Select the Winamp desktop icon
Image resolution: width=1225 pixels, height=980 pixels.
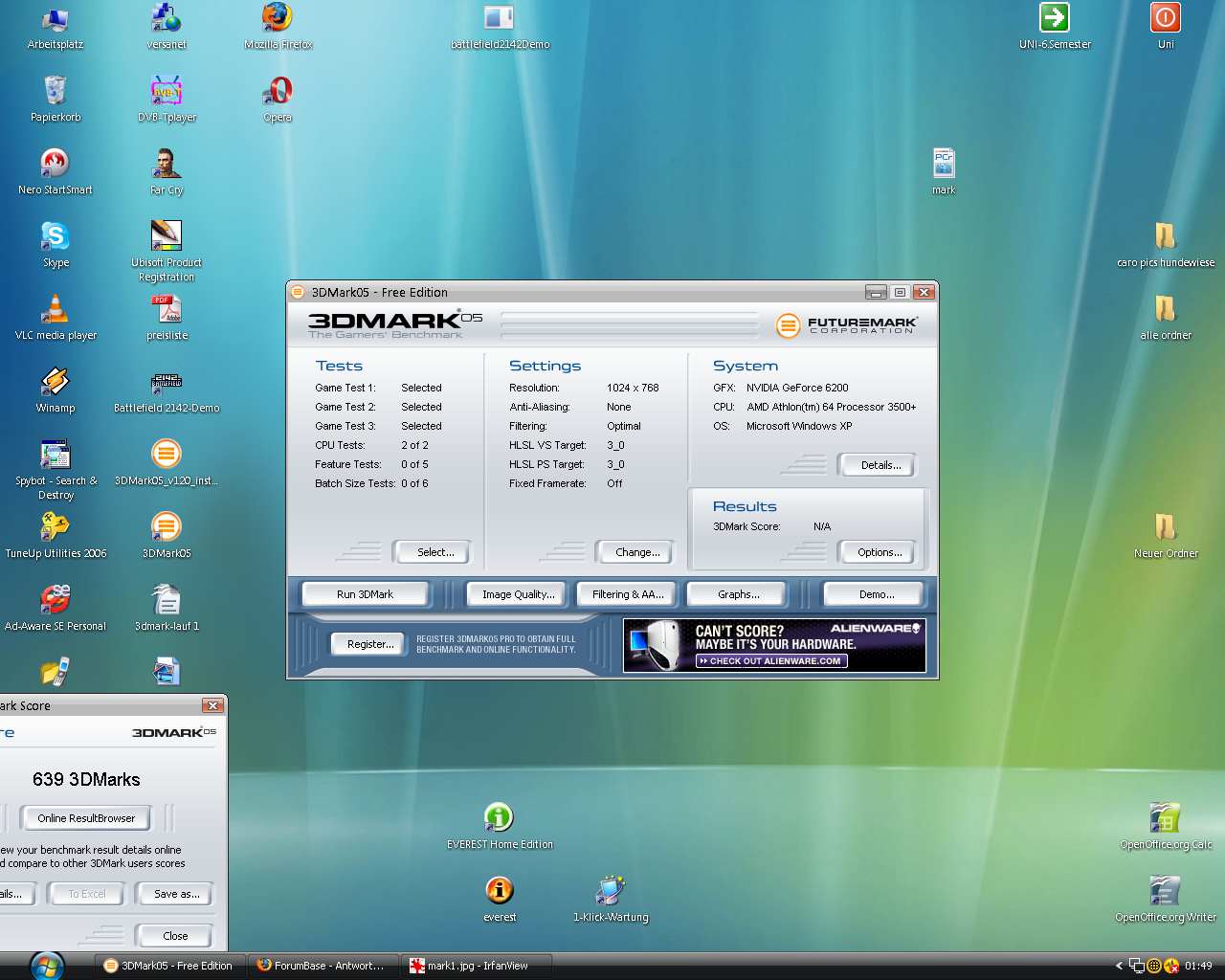pyautogui.click(x=56, y=390)
